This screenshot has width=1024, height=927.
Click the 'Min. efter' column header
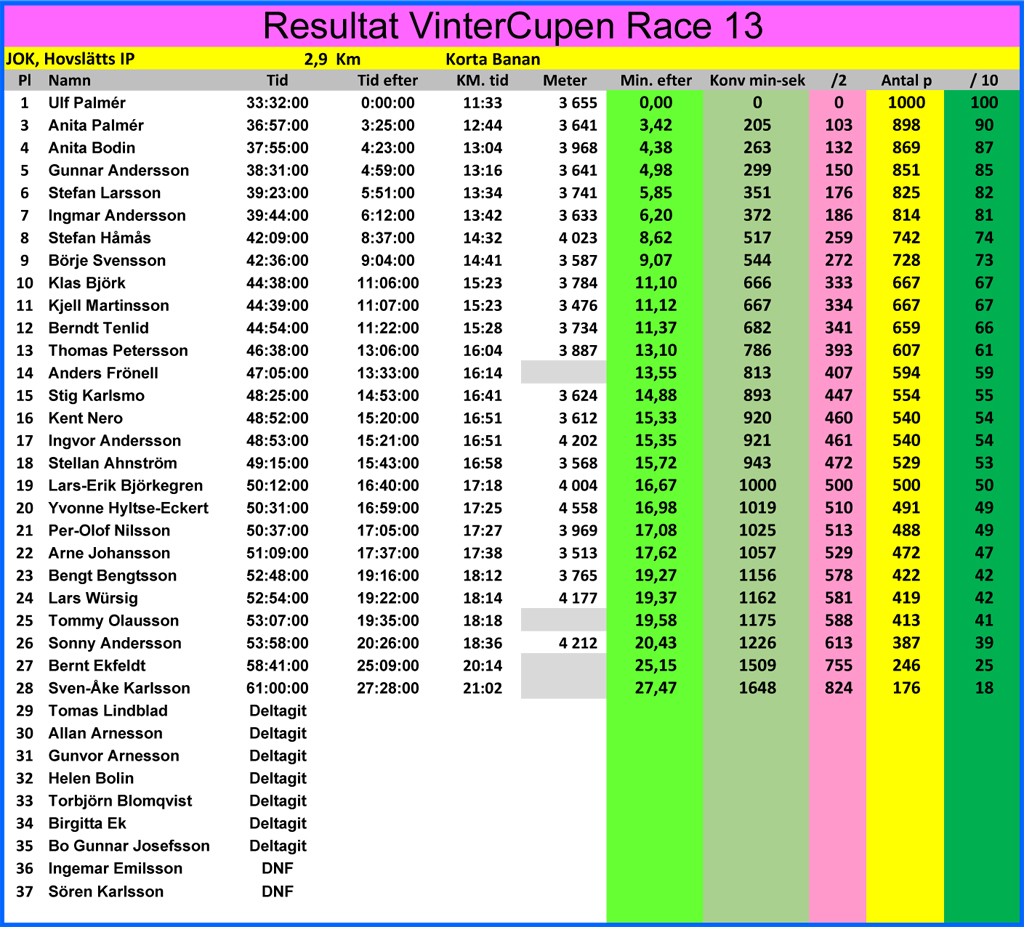click(656, 80)
